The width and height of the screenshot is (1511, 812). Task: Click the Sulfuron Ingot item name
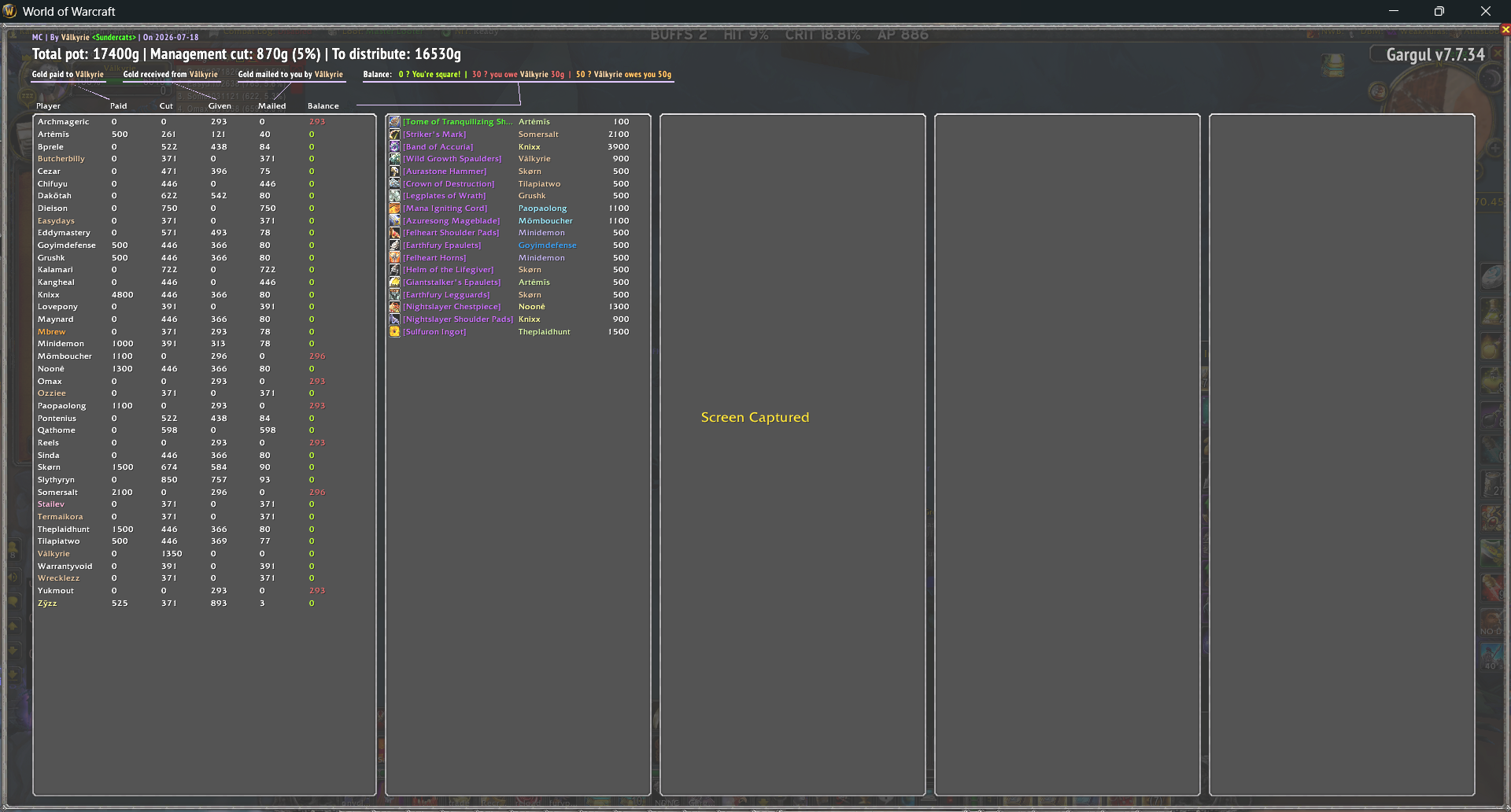coord(434,332)
